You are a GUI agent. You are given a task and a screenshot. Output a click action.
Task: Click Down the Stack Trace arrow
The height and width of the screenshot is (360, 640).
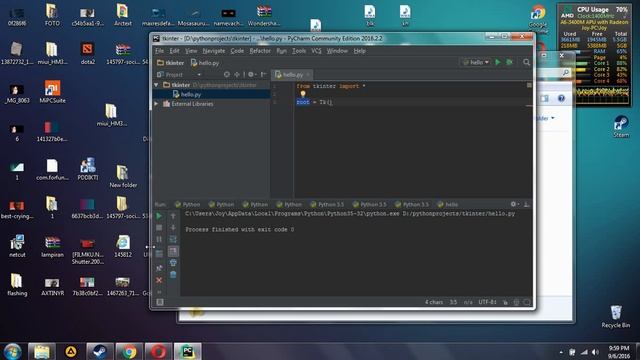tap(173, 227)
